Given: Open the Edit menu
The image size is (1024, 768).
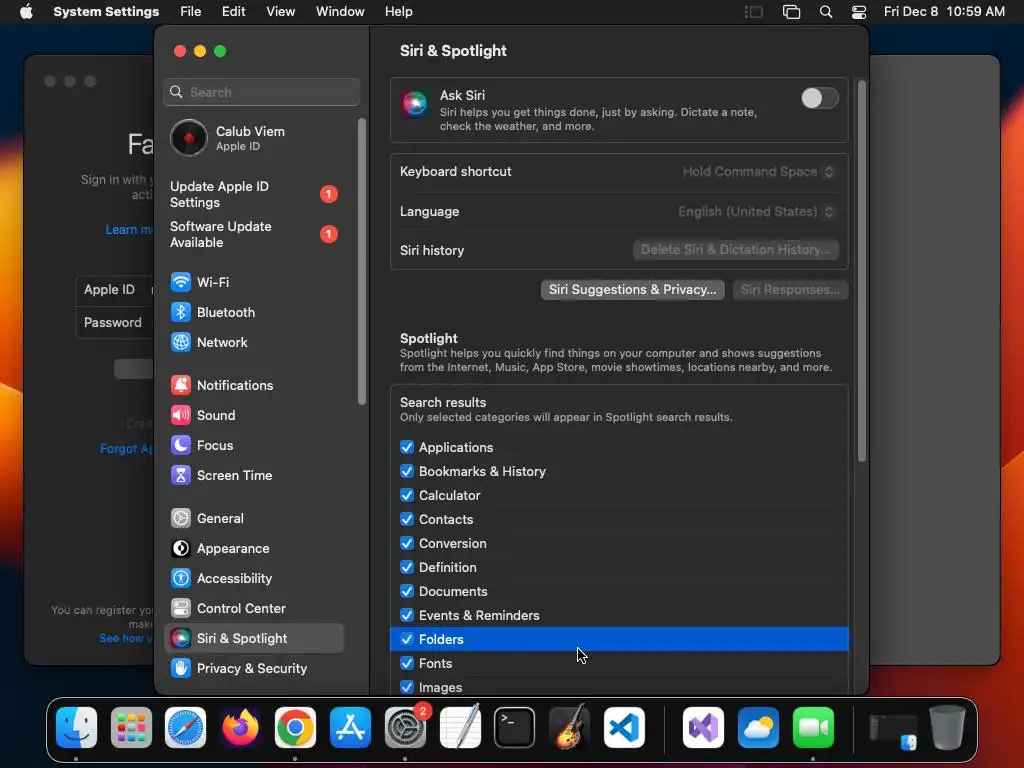Looking at the screenshot, I should tap(233, 12).
